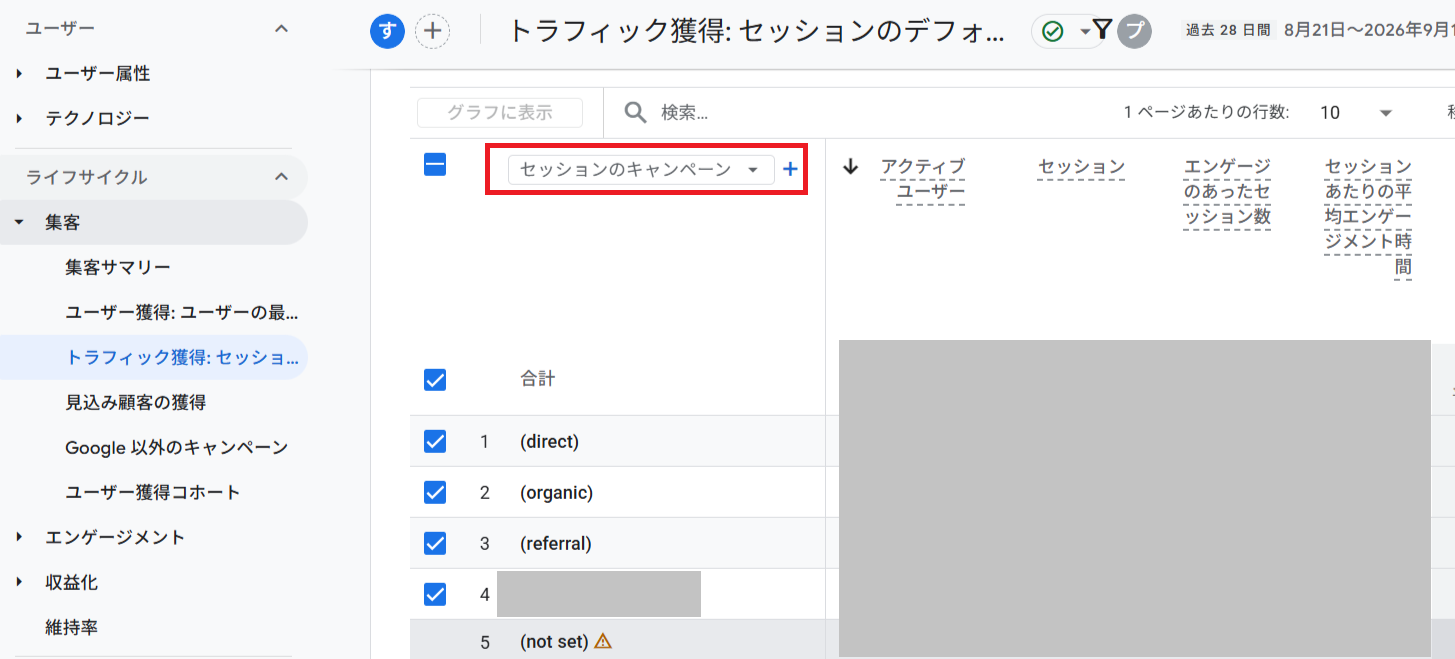
Task: Collapse the 集客 tree item
Action: coord(20,223)
